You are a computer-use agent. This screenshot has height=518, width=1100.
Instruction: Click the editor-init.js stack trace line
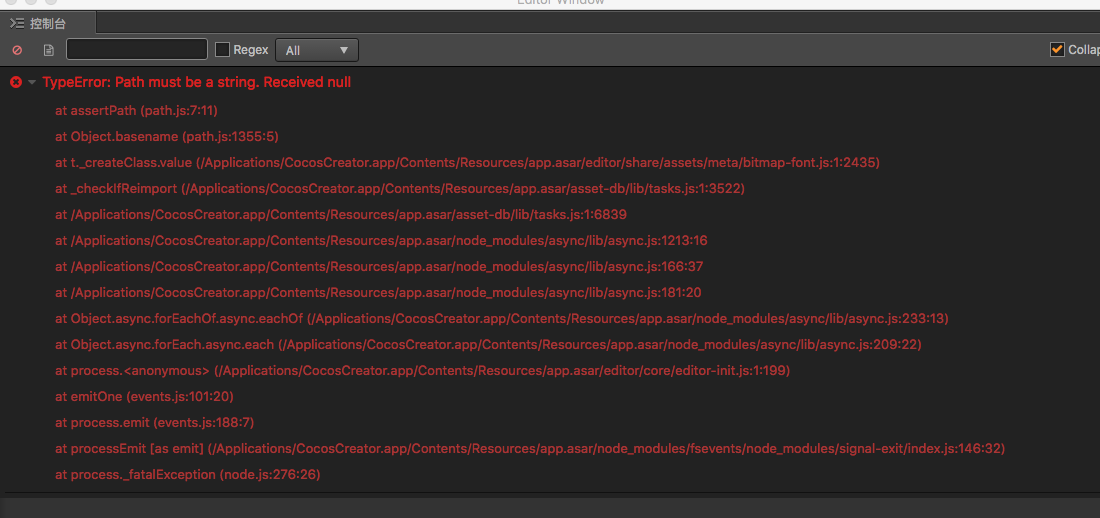pyautogui.click(x=422, y=370)
